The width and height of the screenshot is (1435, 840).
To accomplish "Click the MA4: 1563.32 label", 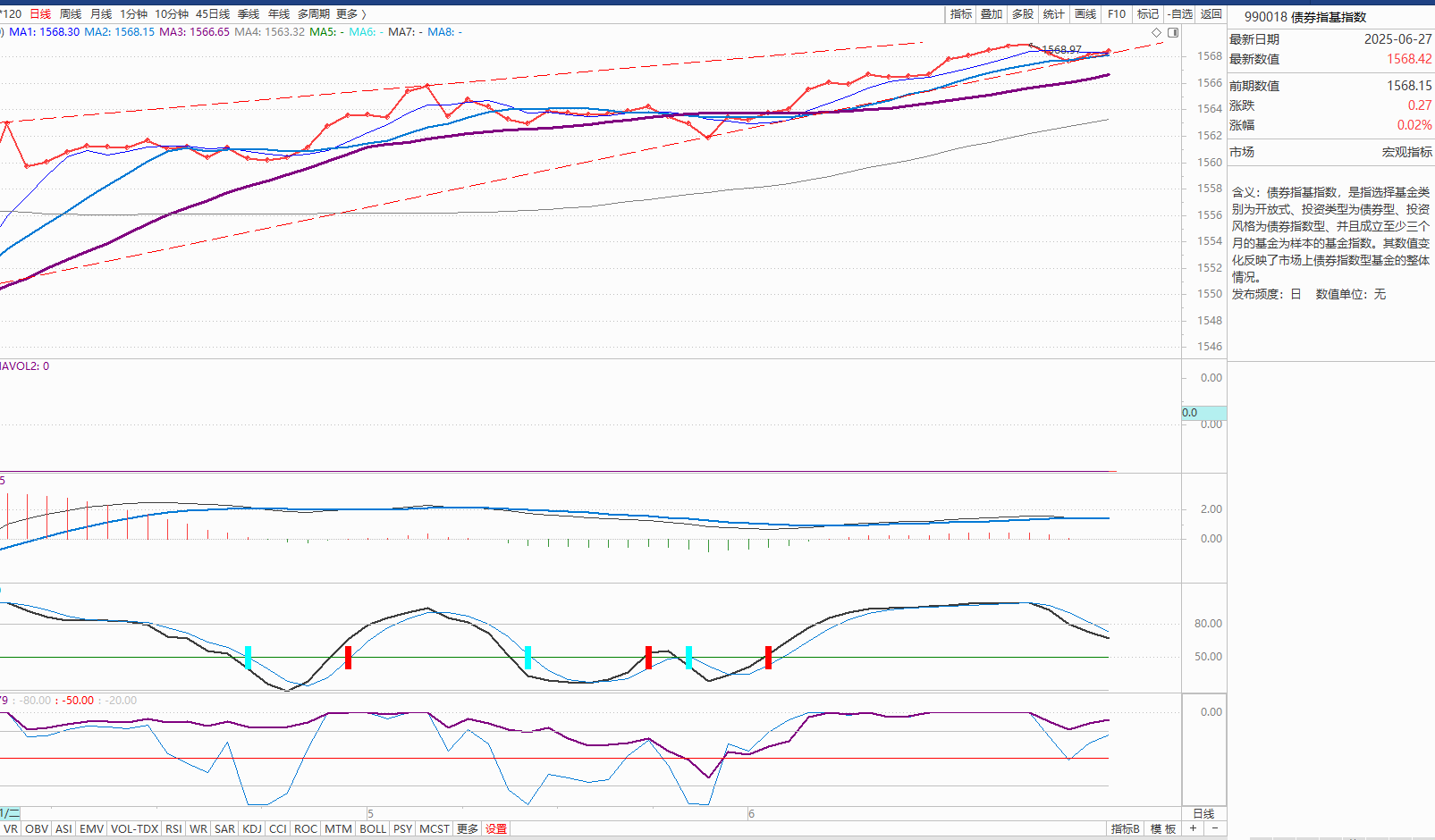I will [270, 32].
